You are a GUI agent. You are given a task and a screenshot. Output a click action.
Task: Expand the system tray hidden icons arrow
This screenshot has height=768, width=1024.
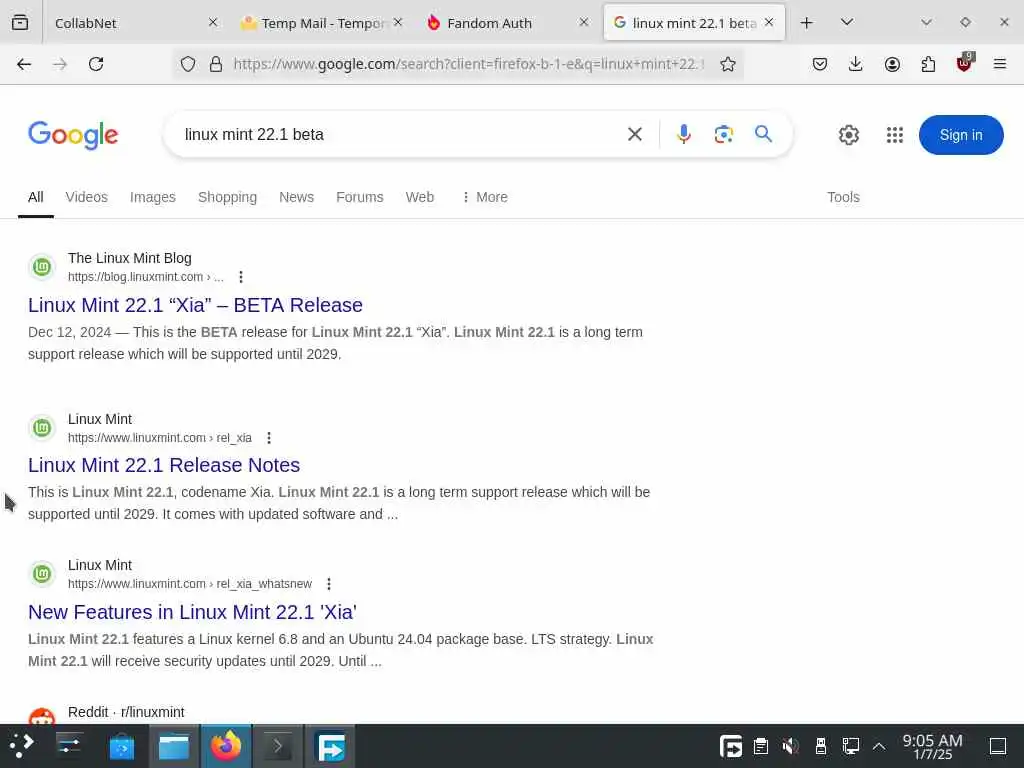coord(879,746)
